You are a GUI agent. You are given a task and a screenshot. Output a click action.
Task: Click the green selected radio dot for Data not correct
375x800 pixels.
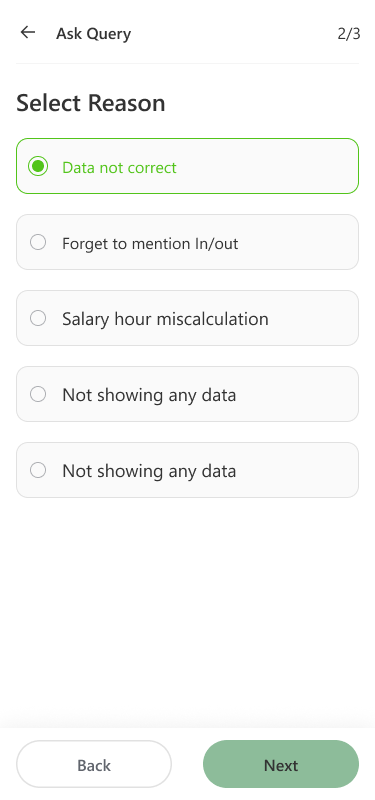tap(38, 166)
